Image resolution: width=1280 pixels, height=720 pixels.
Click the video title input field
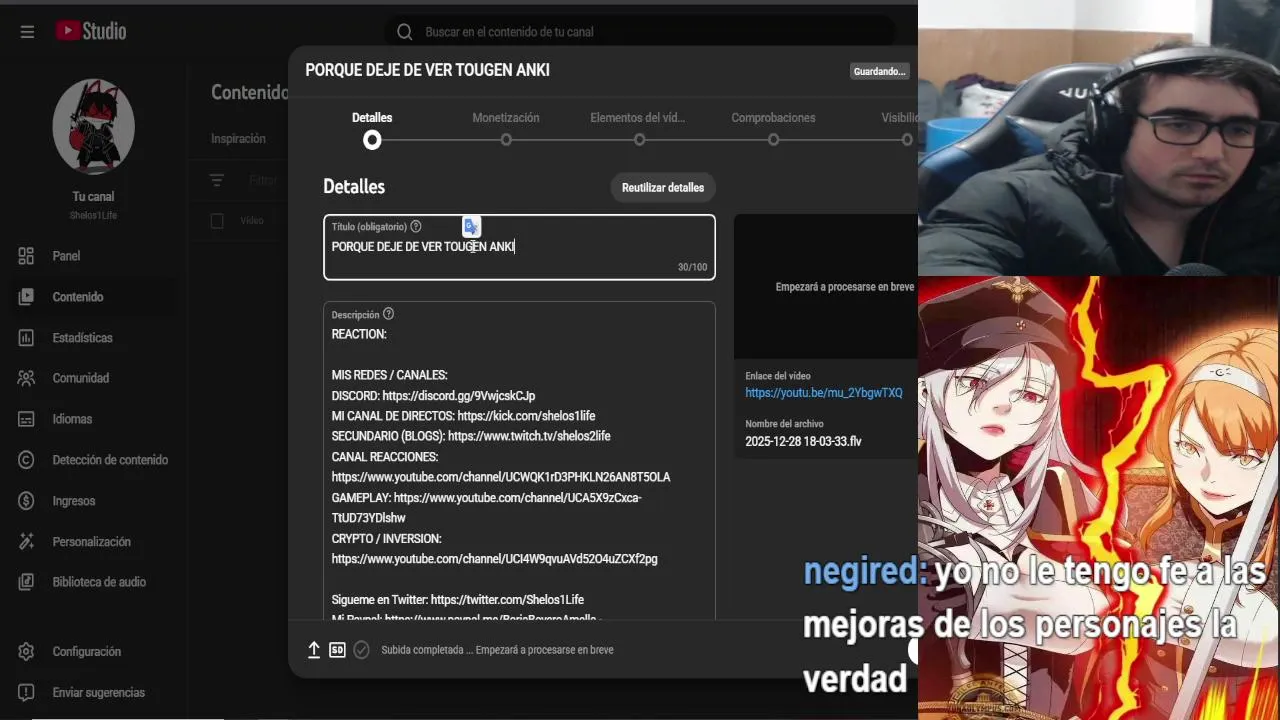[519, 247]
